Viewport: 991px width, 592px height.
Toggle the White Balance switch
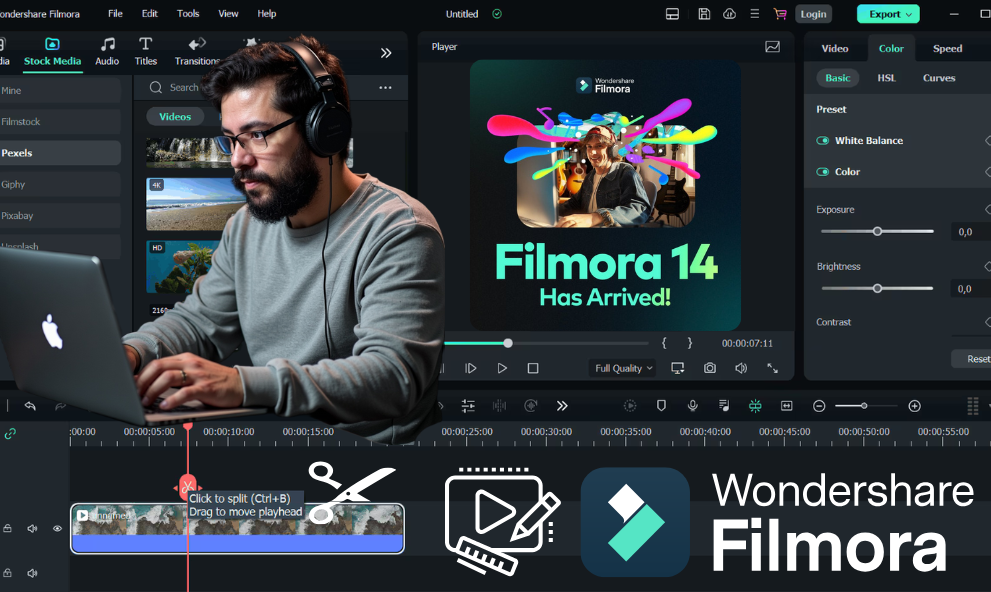(x=823, y=141)
